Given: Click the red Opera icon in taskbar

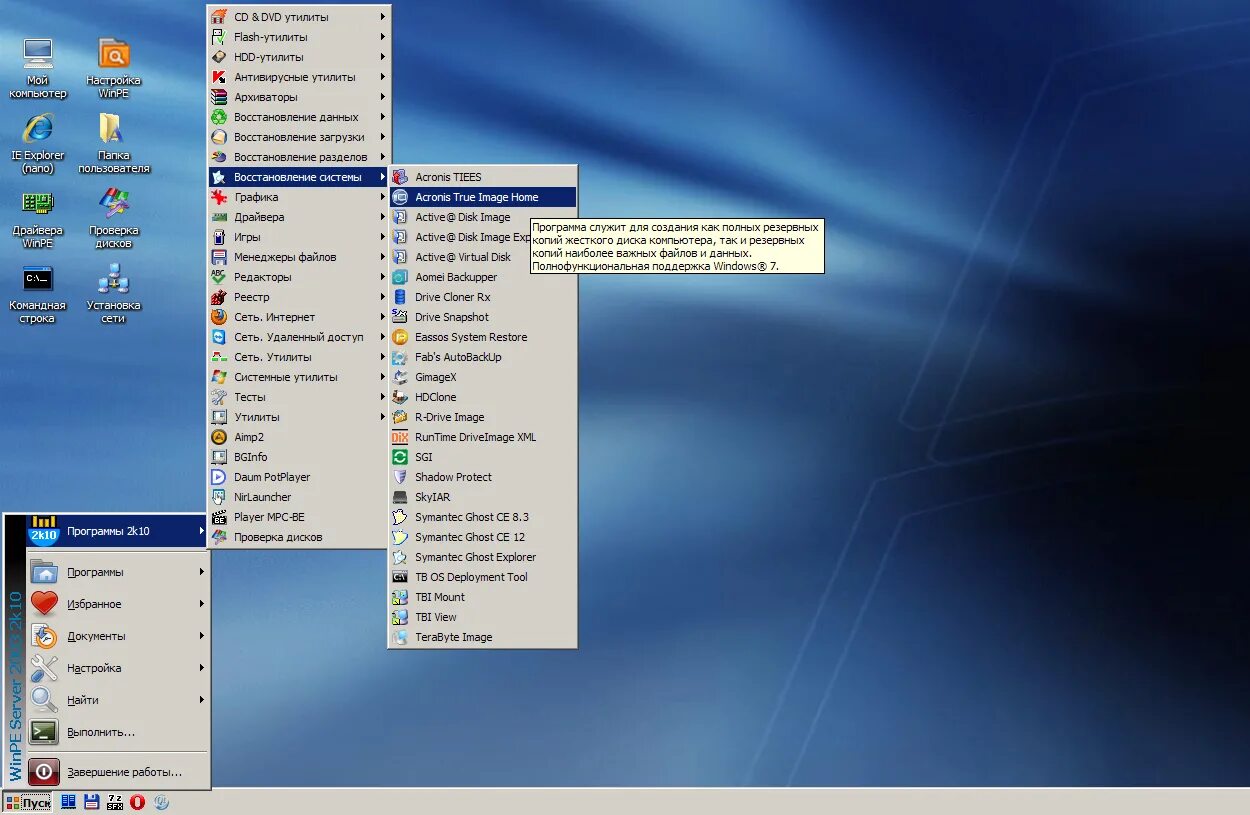Looking at the screenshot, I should [x=137, y=802].
